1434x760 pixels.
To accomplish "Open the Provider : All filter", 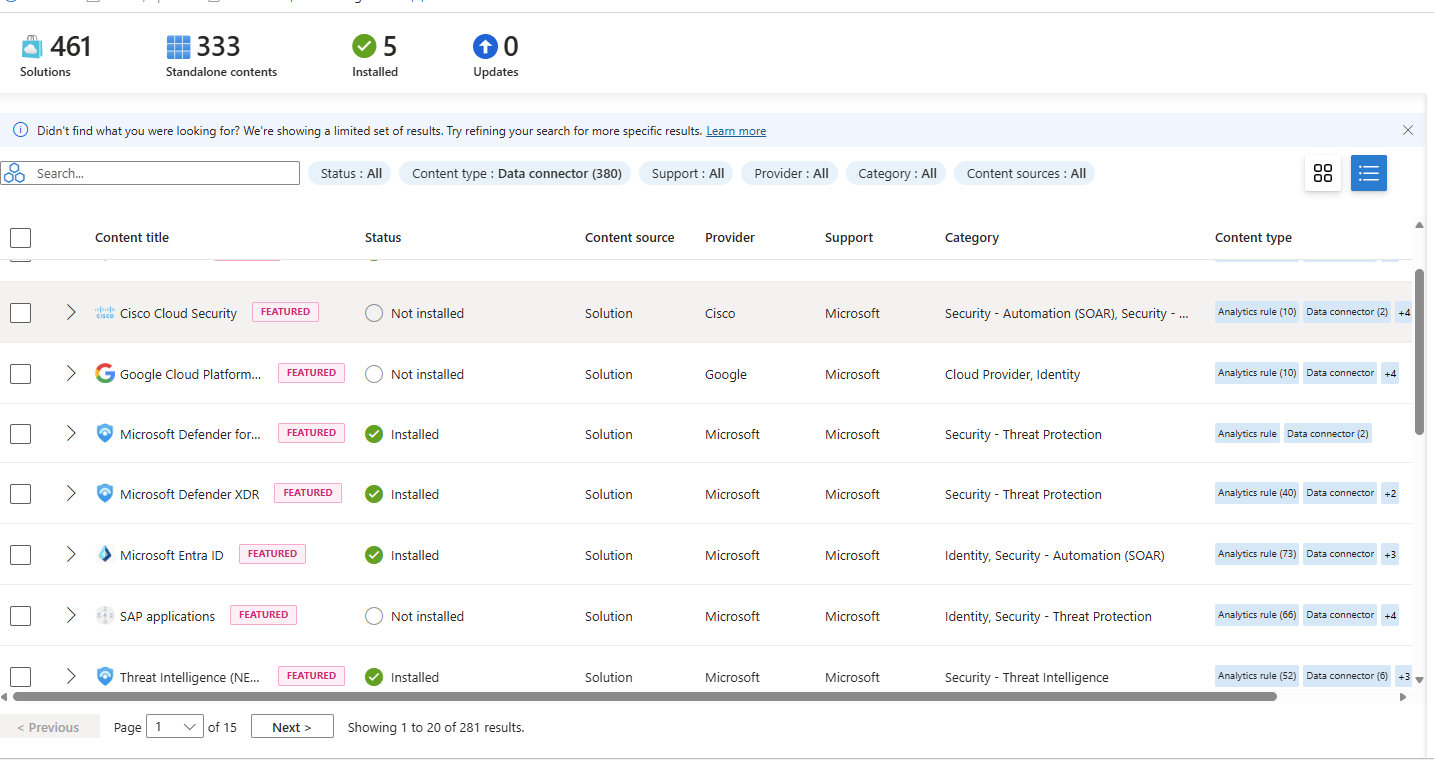I will click(x=791, y=173).
